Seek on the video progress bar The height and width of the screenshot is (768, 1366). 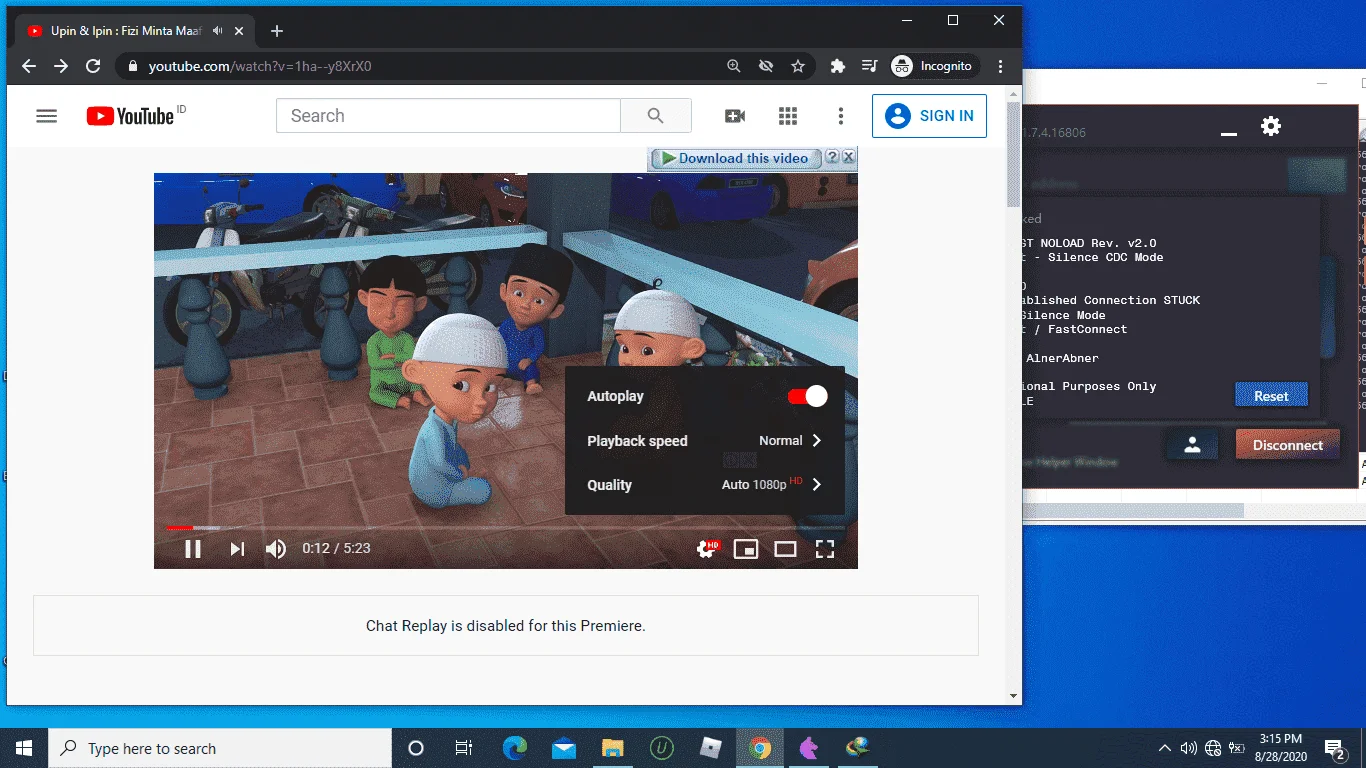506,527
